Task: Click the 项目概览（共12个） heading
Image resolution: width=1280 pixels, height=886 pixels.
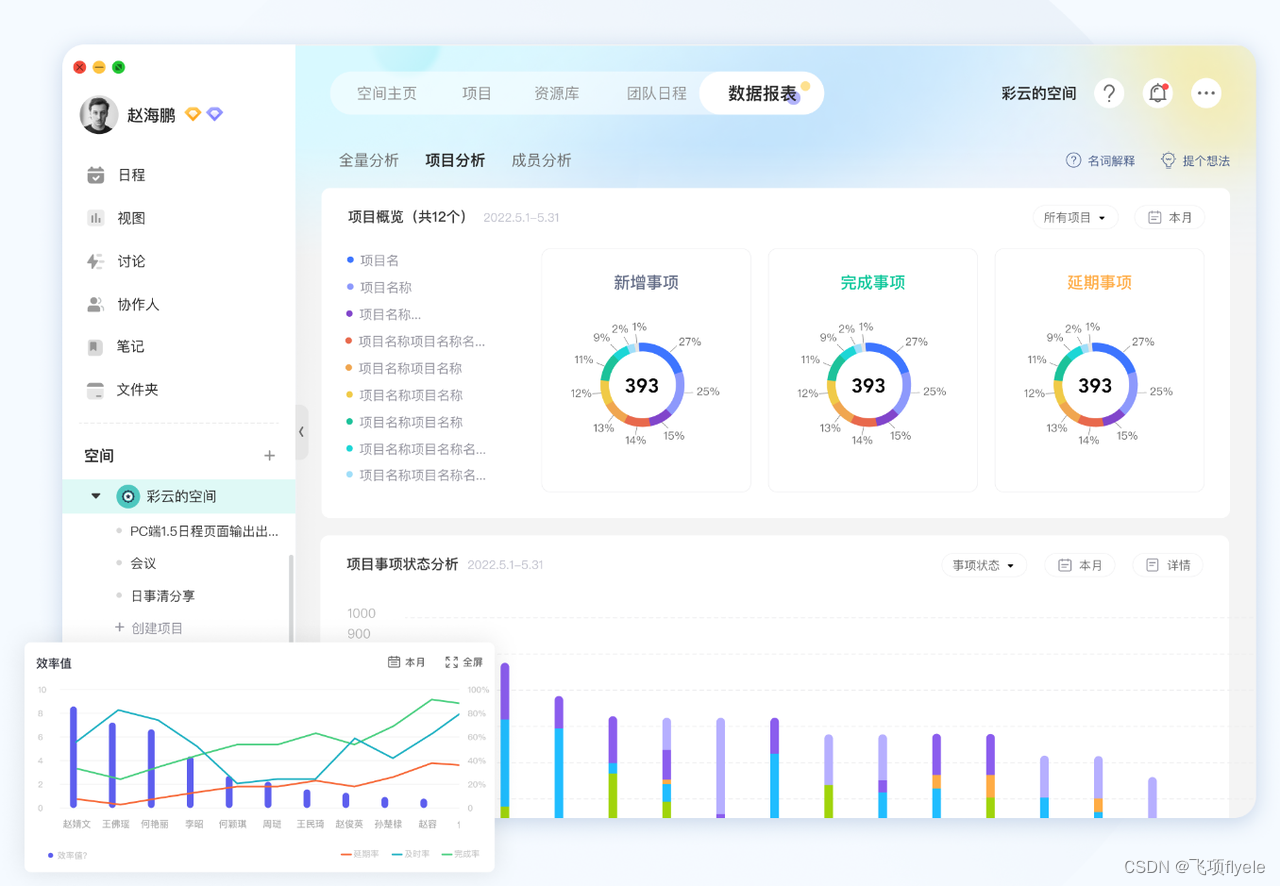Action: click(x=408, y=217)
